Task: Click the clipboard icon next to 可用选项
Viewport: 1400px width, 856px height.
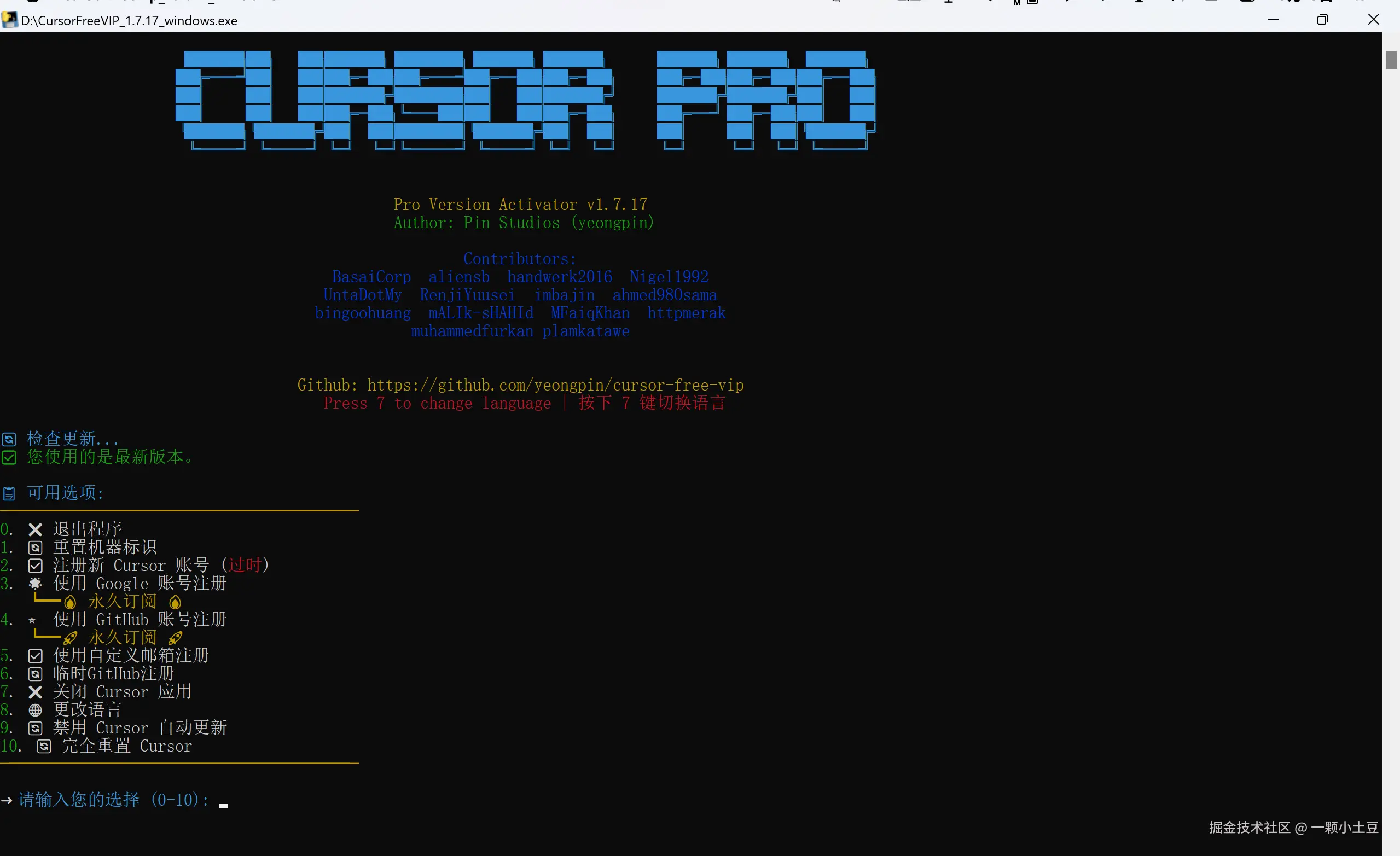Action: click(9, 493)
